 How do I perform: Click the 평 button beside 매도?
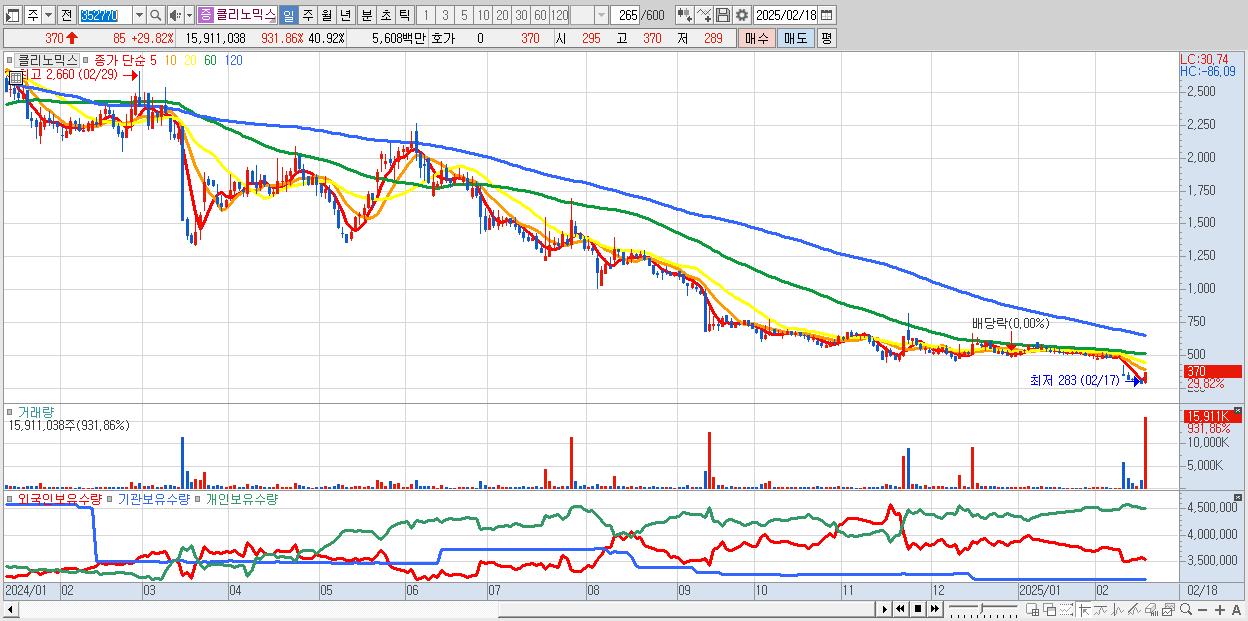tap(826, 38)
